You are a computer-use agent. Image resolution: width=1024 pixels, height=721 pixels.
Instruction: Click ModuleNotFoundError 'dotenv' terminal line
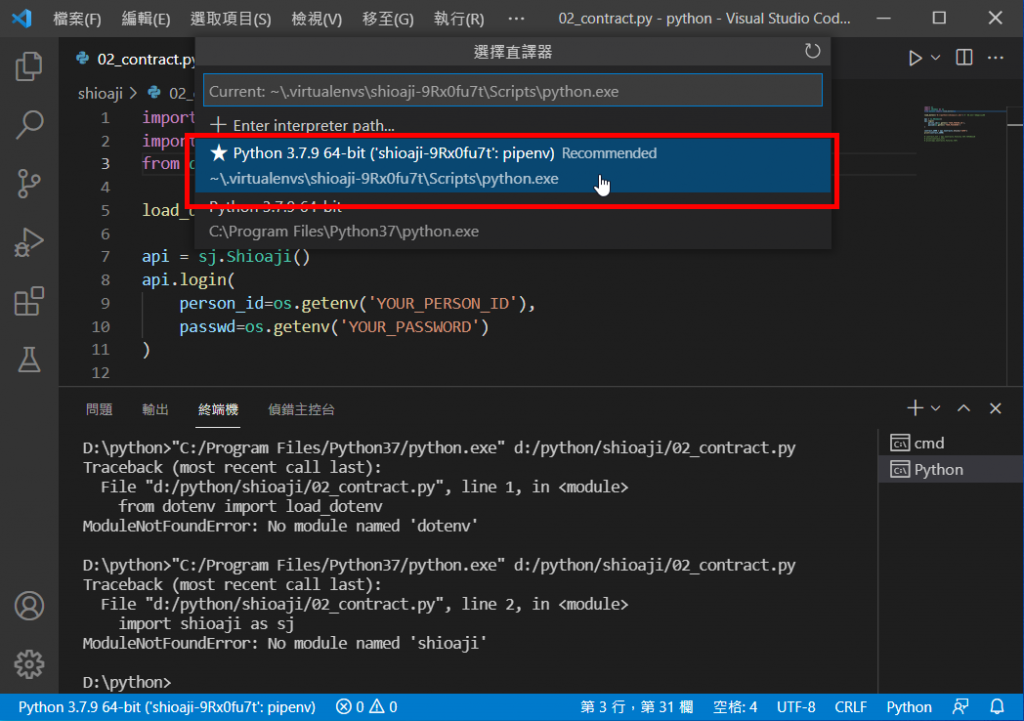tap(280, 526)
